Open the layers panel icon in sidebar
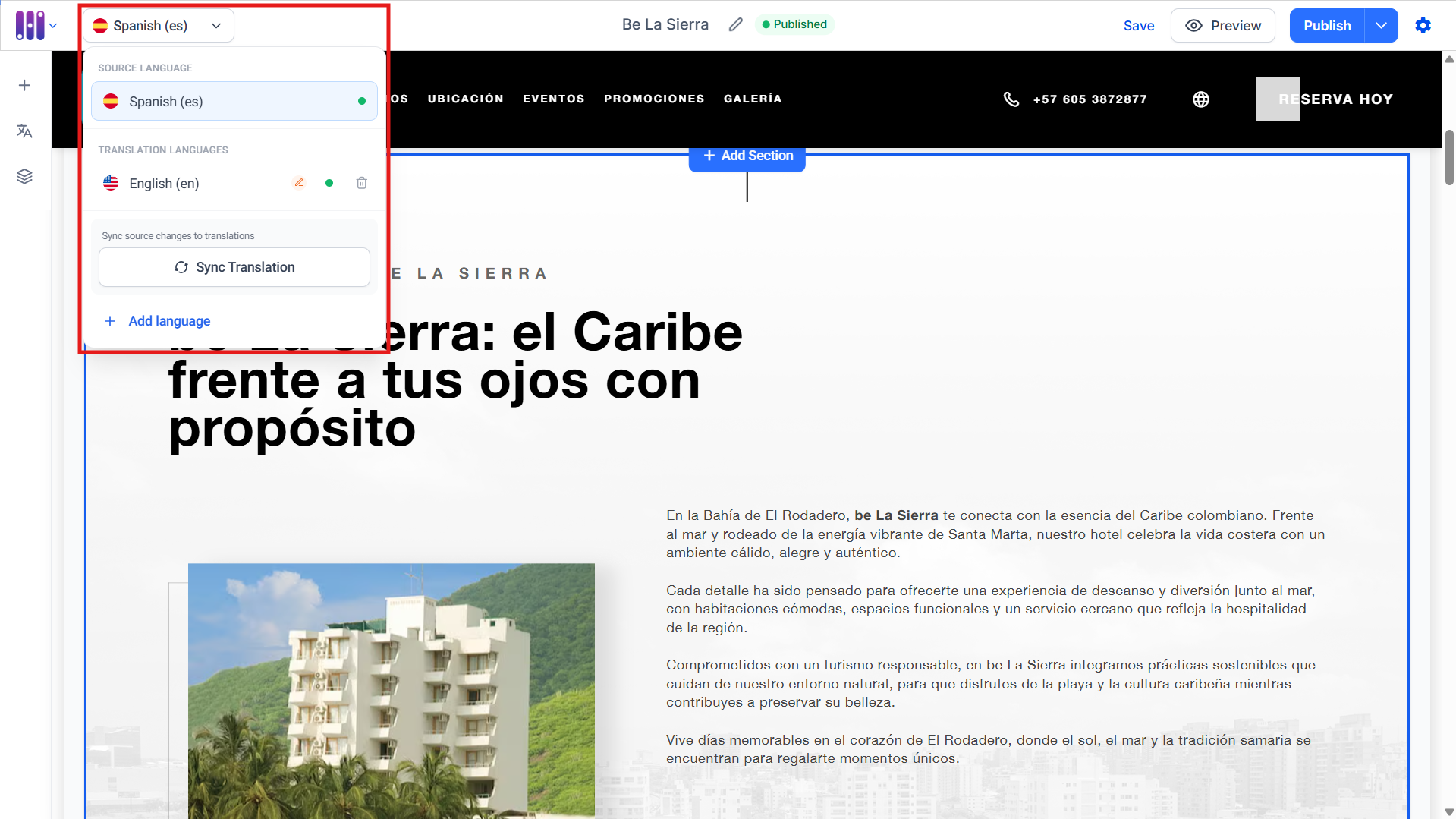Viewport: 1456px width, 819px height. [24, 176]
